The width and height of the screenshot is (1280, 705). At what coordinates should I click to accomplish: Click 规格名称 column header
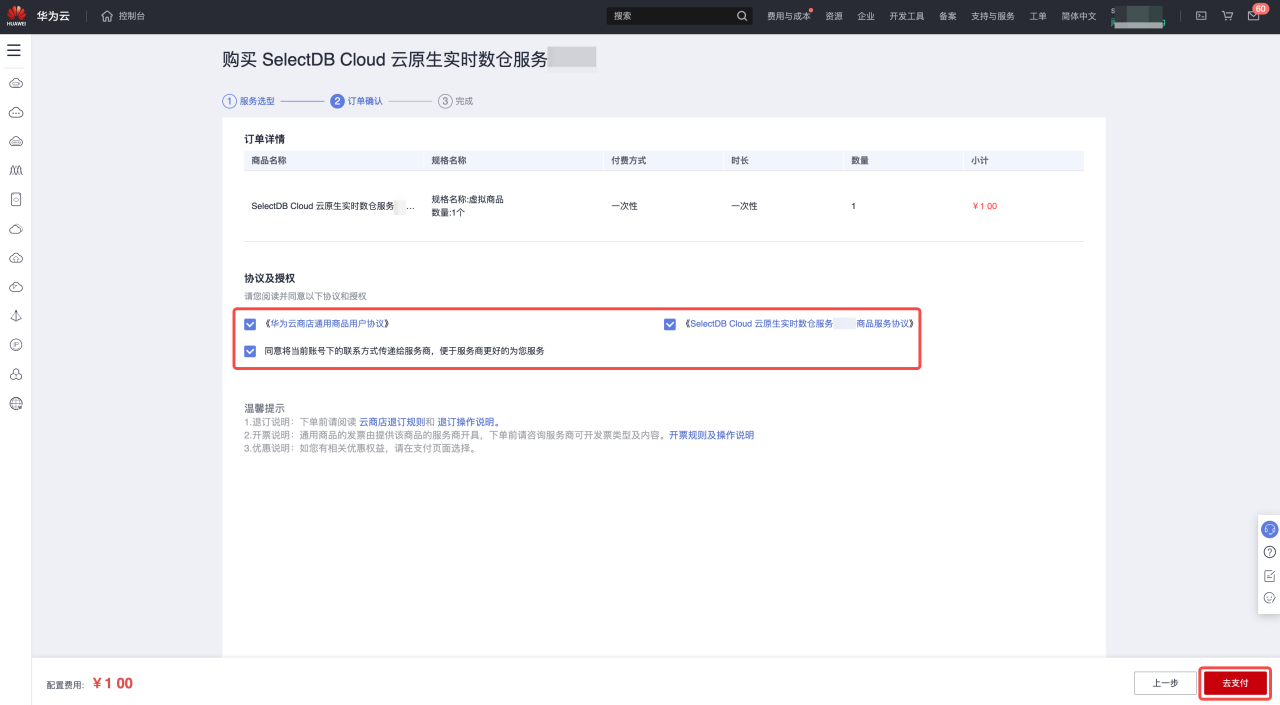[x=449, y=160]
